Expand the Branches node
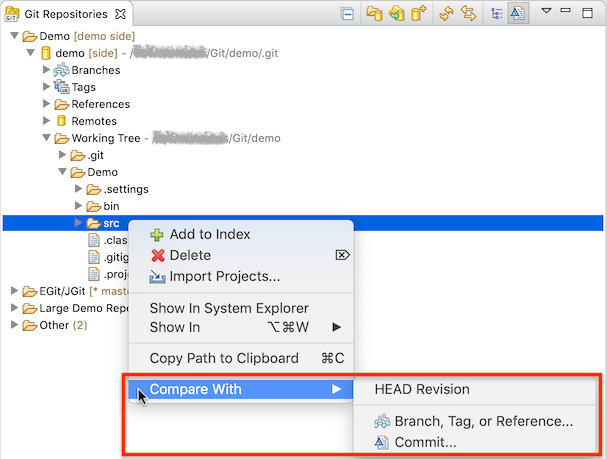 pos(46,70)
